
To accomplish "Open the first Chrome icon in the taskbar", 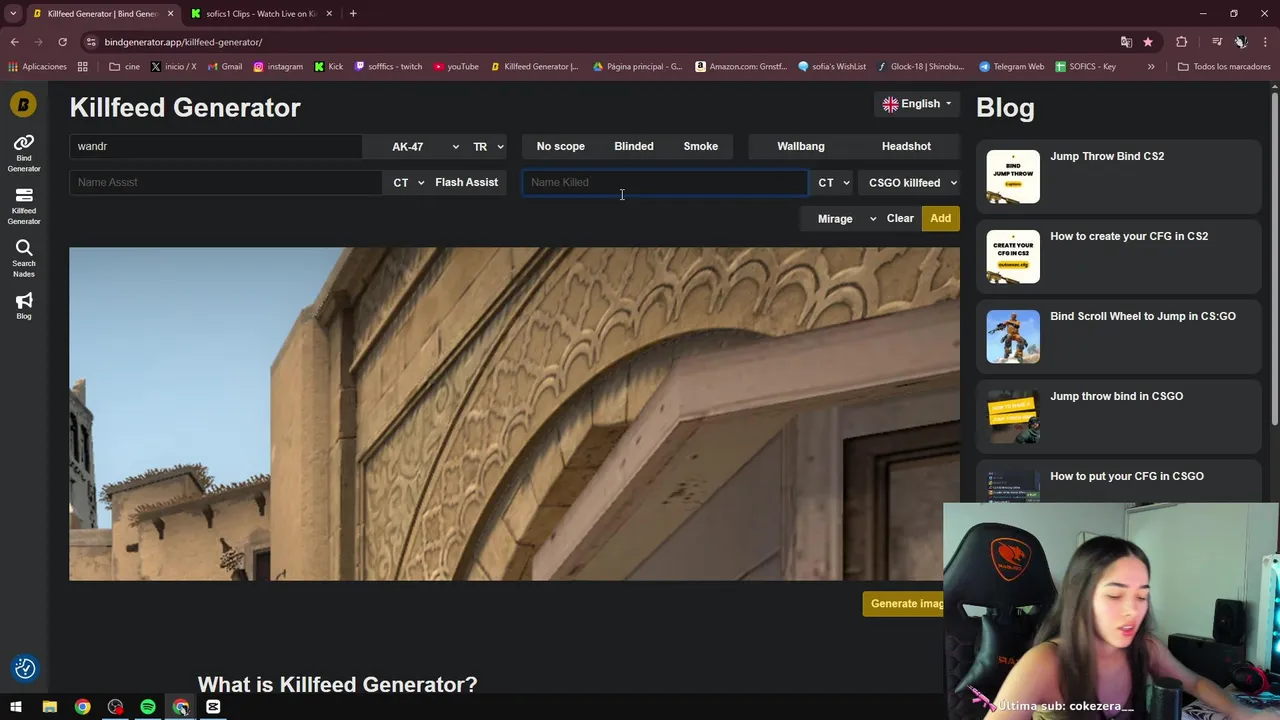I will (82, 707).
